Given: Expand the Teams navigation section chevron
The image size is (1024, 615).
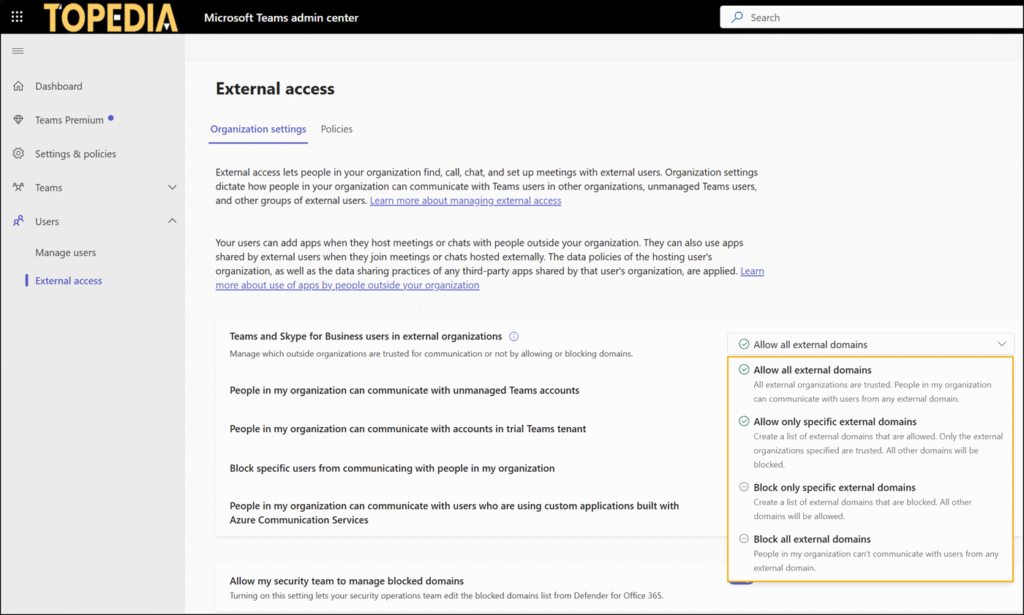Looking at the screenshot, I should click(172, 188).
